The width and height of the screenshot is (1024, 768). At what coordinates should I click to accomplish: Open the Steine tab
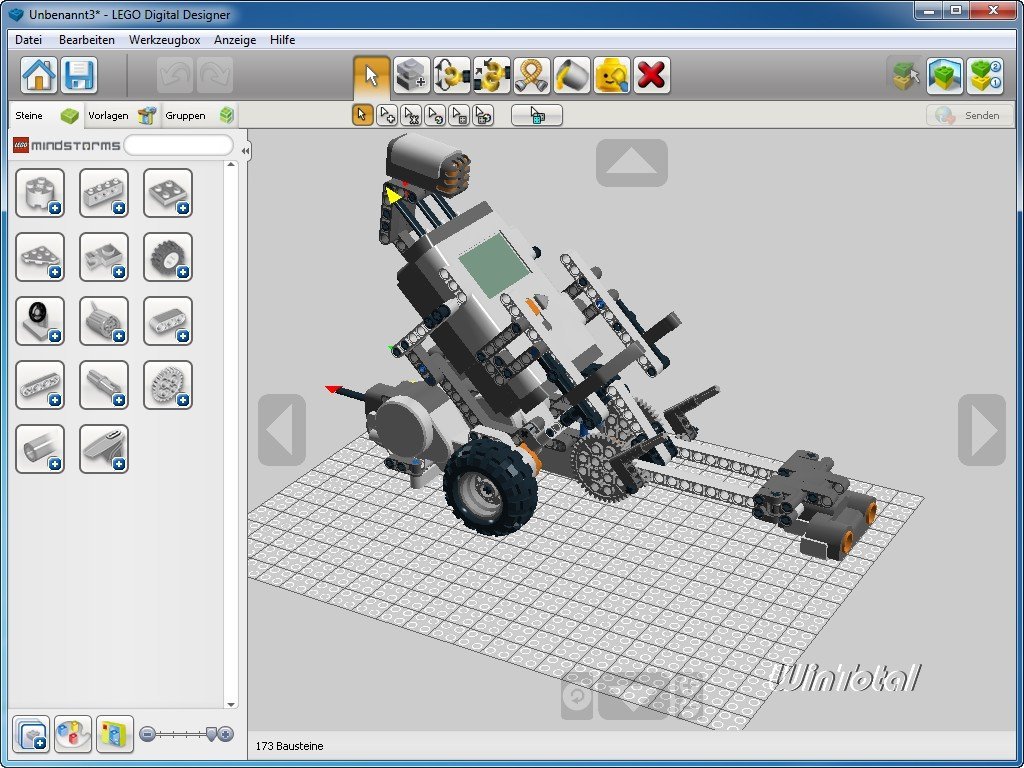(x=46, y=116)
